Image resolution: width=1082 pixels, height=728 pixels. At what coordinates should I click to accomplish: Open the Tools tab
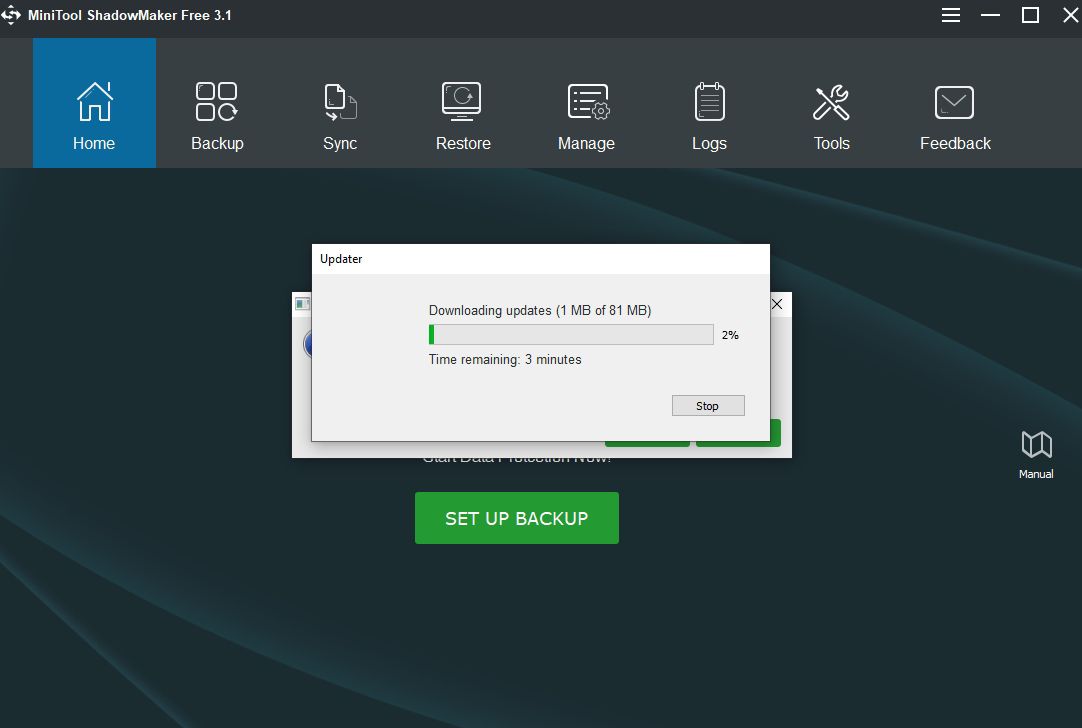(832, 103)
